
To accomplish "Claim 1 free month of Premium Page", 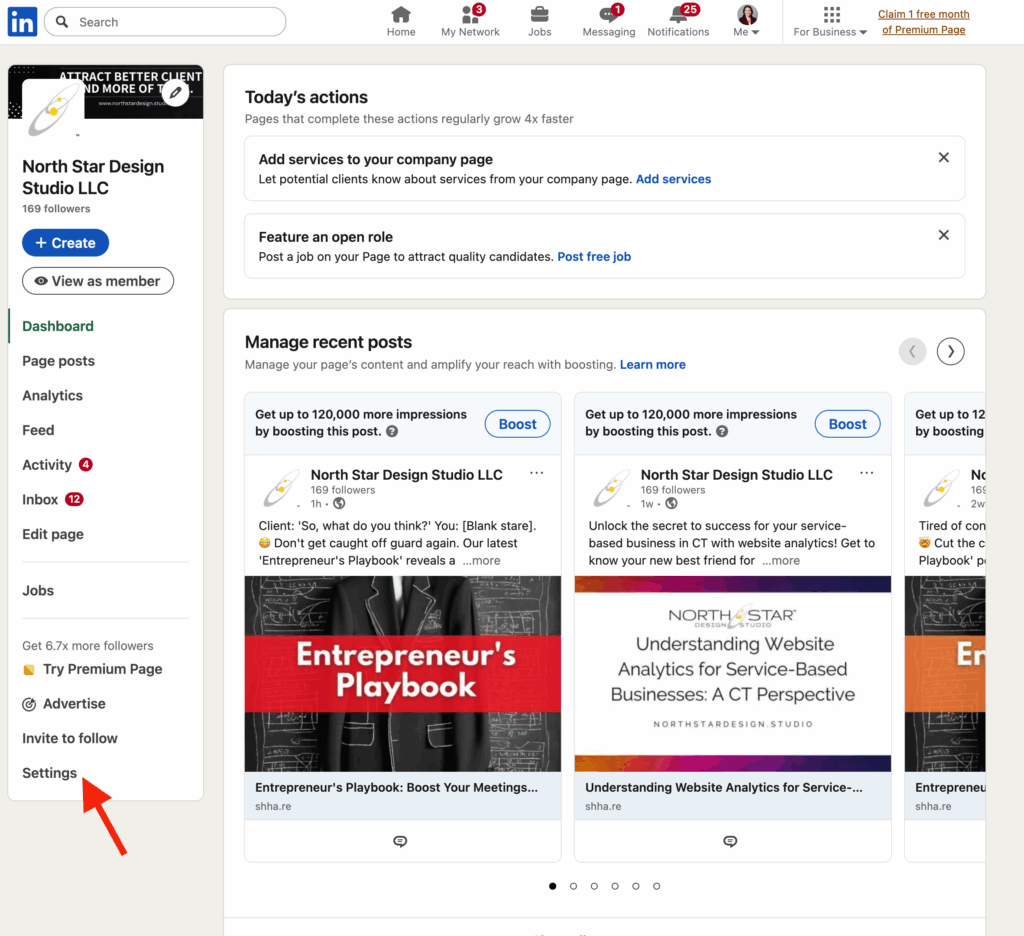I will click(x=923, y=22).
